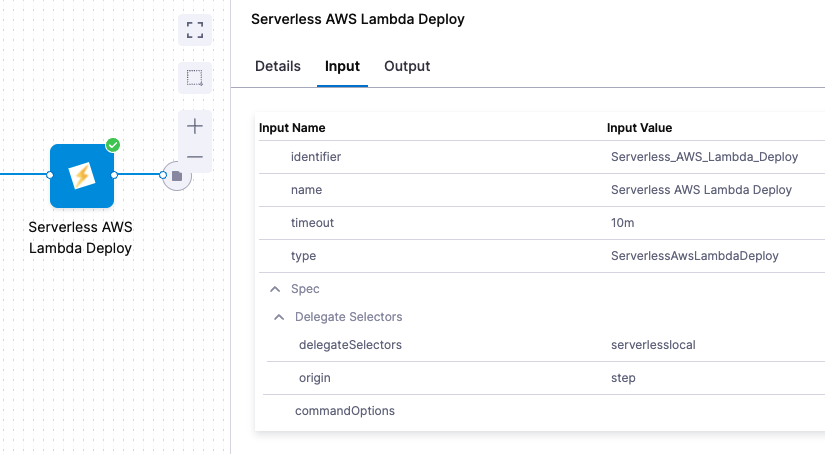Zoom out with the minus icon
This screenshot has width=825, height=454.
click(195, 157)
